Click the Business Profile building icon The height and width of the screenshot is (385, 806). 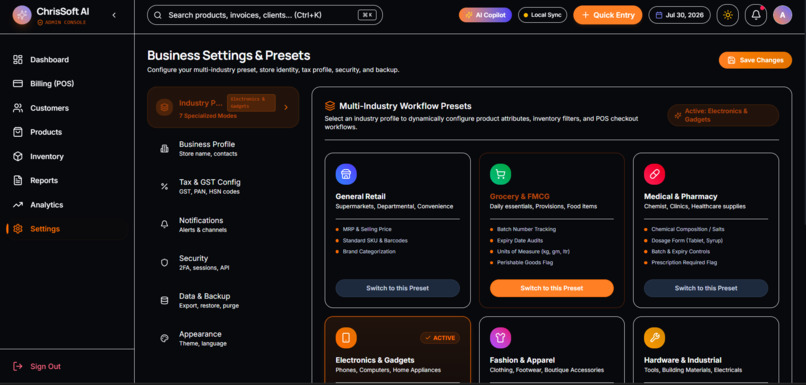coord(164,149)
